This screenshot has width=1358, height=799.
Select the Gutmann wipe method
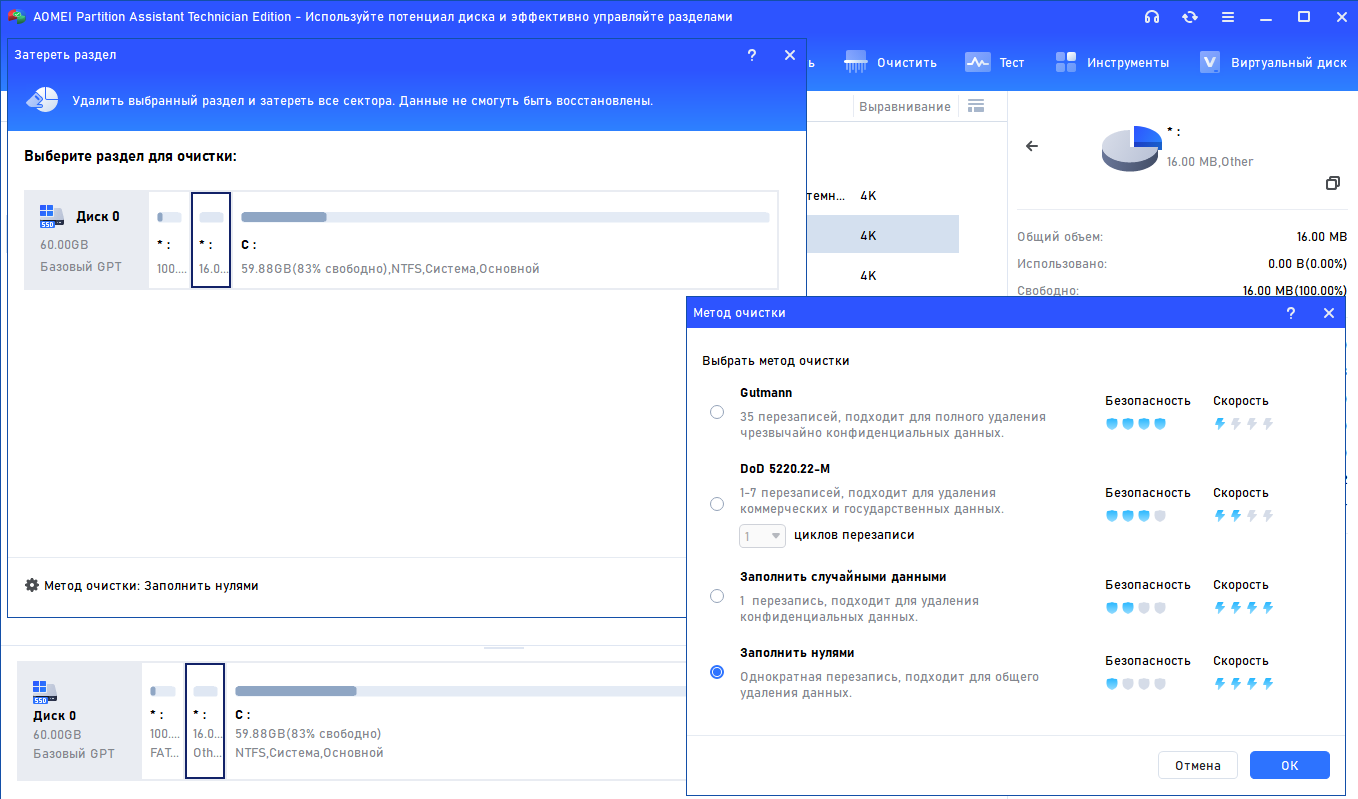point(717,412)
